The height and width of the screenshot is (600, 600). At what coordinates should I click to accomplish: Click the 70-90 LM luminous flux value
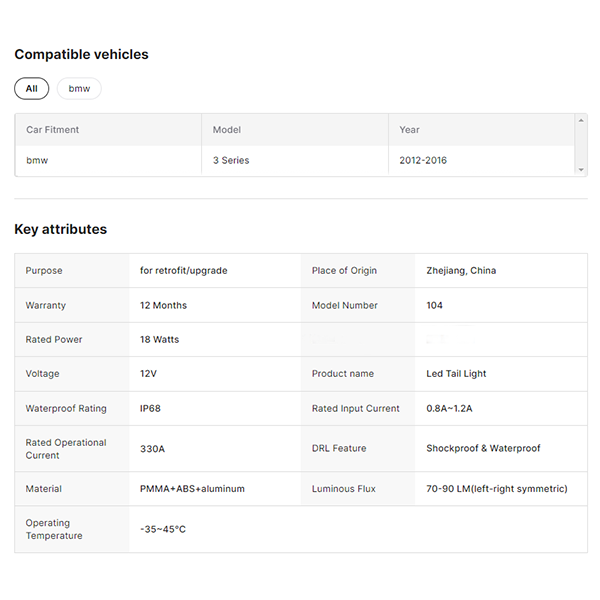tap(496, 489)
